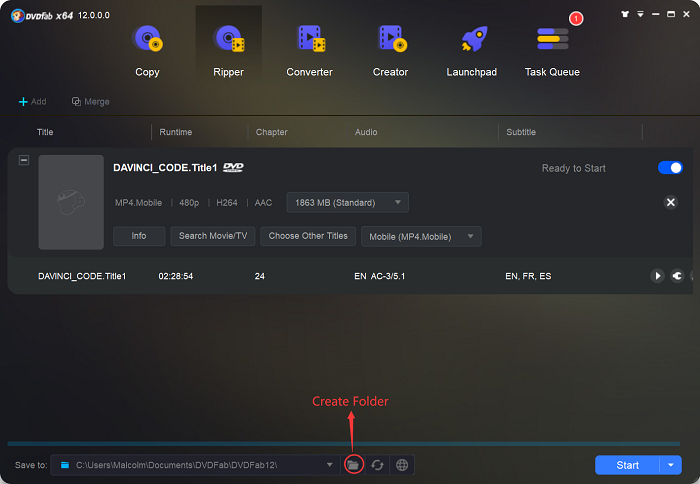The image size is (700, 484).
Task: Click the H264 codec label
Action: pos(227,203)
